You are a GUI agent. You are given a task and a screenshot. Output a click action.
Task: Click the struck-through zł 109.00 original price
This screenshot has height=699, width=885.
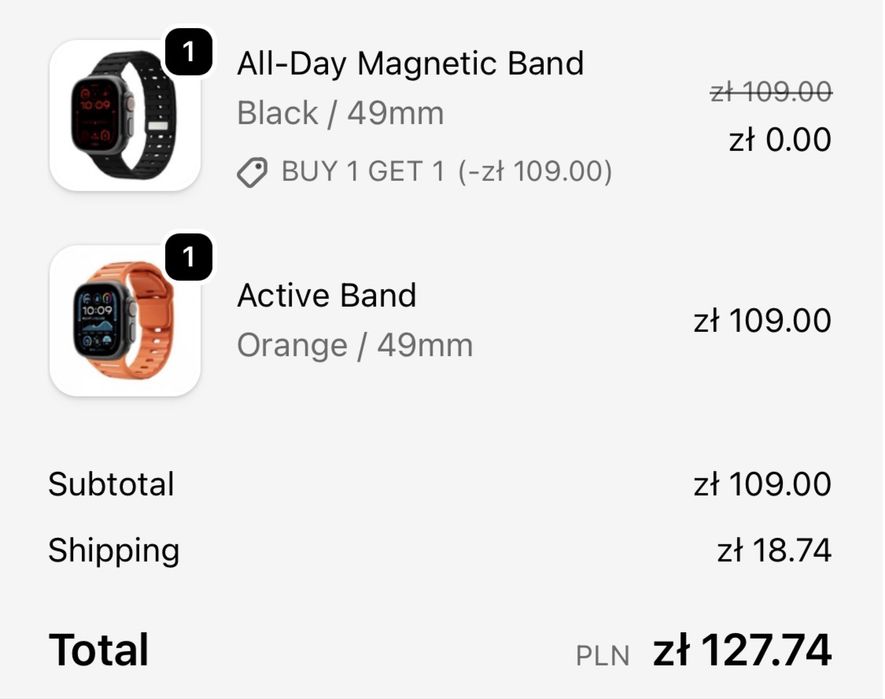(770, 92)
